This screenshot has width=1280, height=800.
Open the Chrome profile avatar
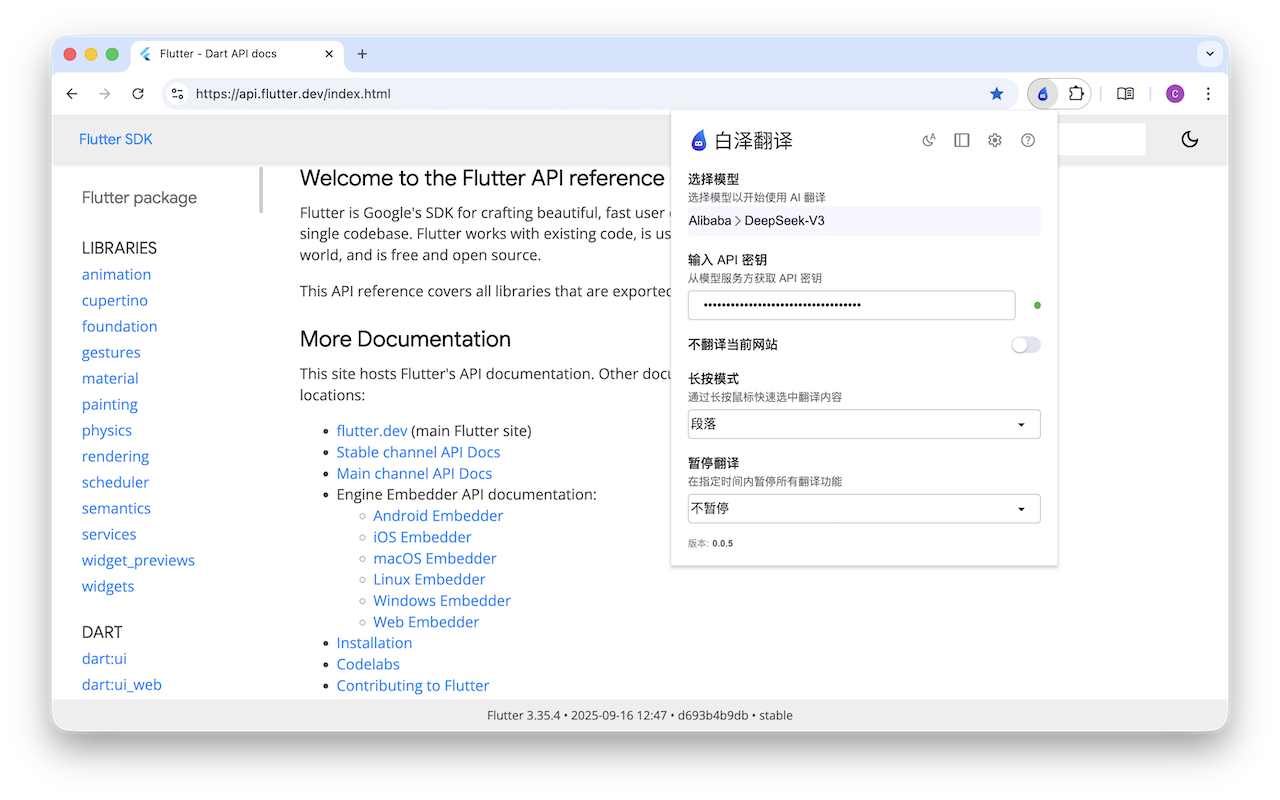[1175, 93]
